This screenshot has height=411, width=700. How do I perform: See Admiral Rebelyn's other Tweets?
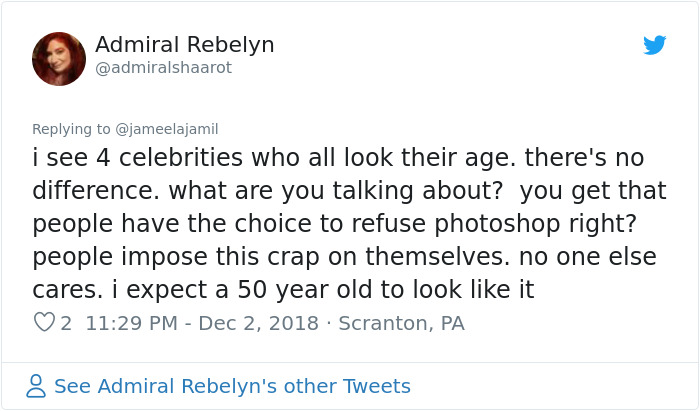click(x=232, y=385)
